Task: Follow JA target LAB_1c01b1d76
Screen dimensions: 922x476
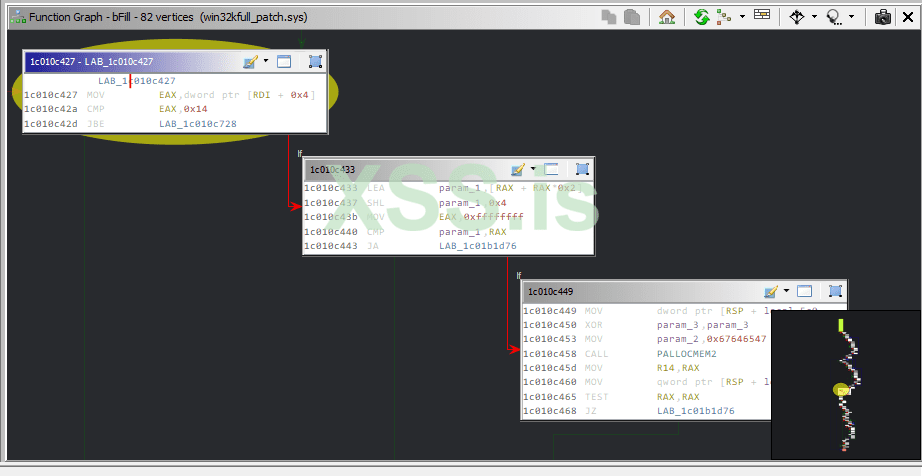Action: tap(477, 246)
